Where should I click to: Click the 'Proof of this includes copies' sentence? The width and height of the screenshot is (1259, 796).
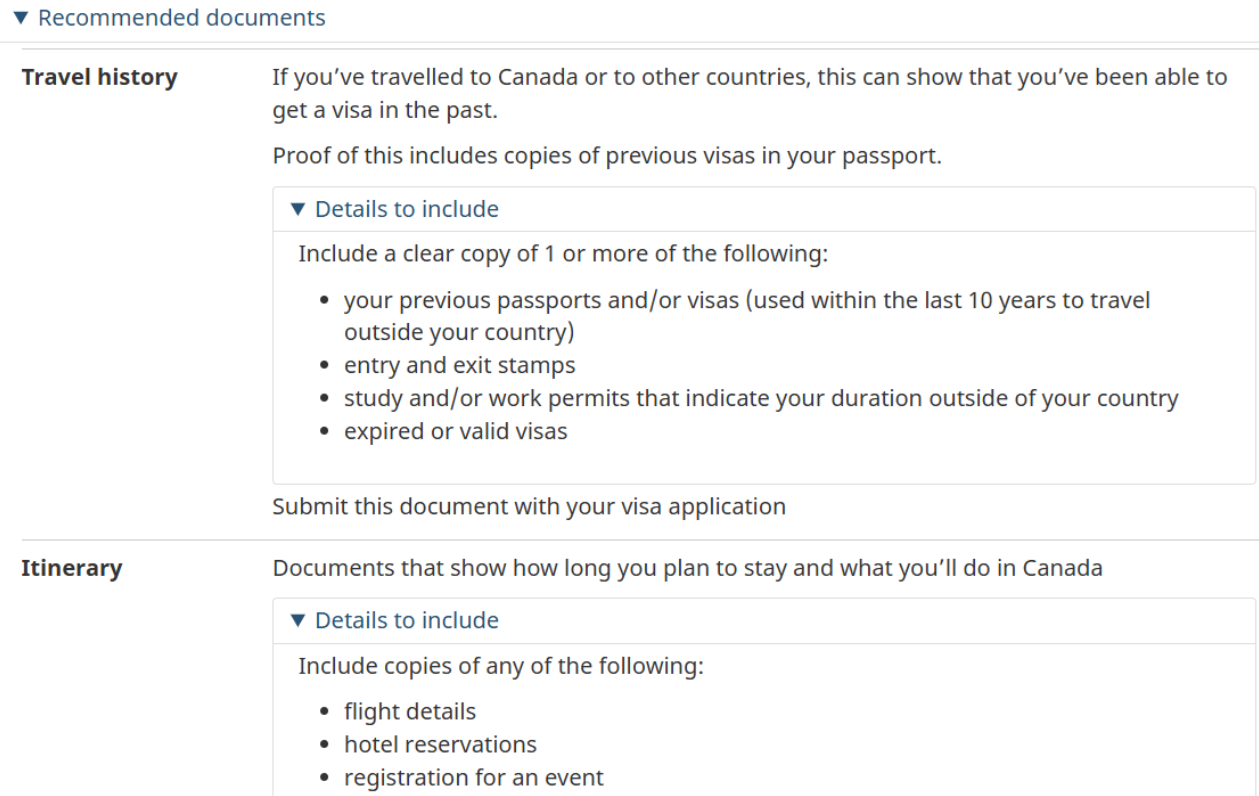click(606, 158)
